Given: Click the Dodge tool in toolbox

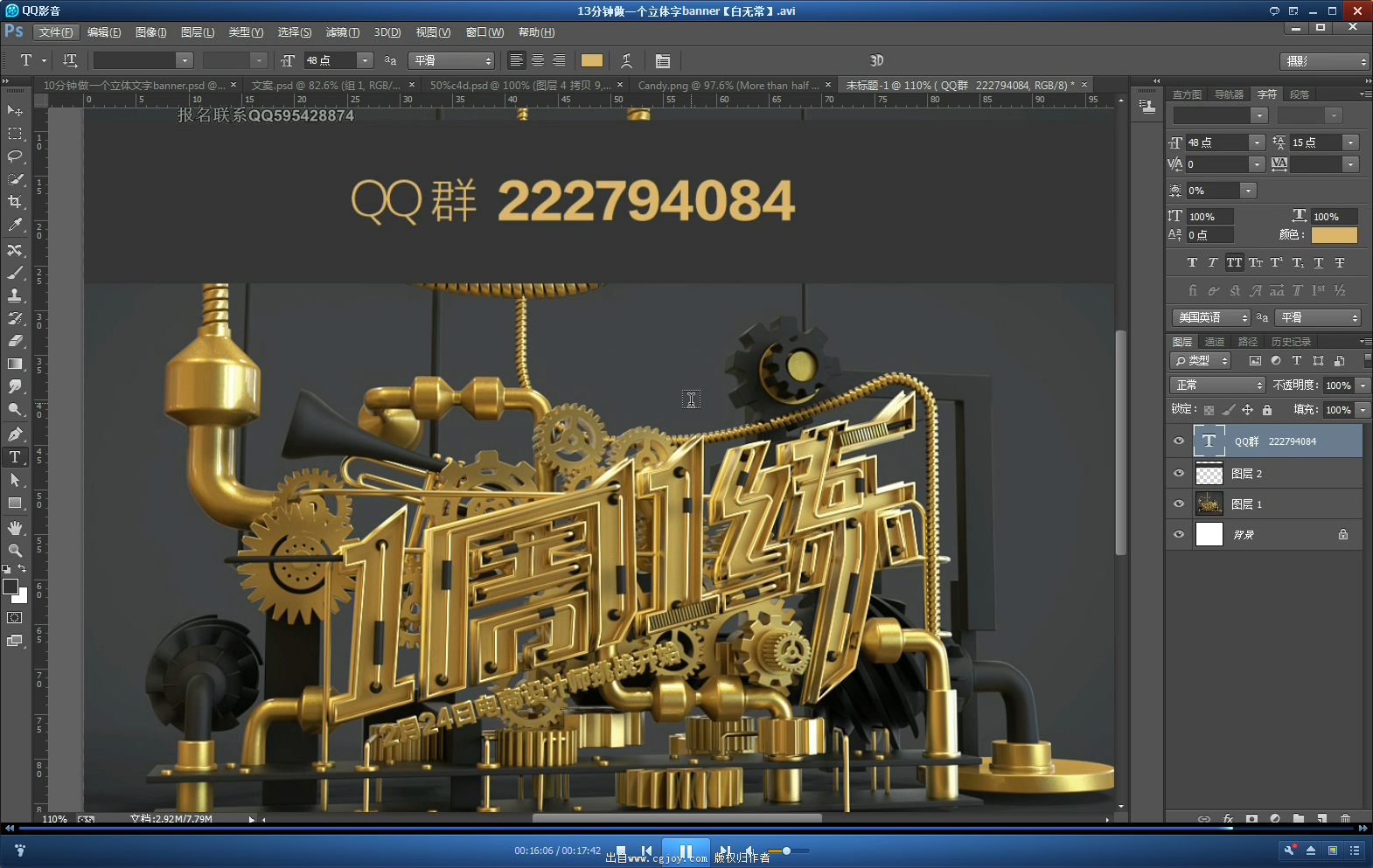Looking at the screenshot, I should click(x=15, y=409).
